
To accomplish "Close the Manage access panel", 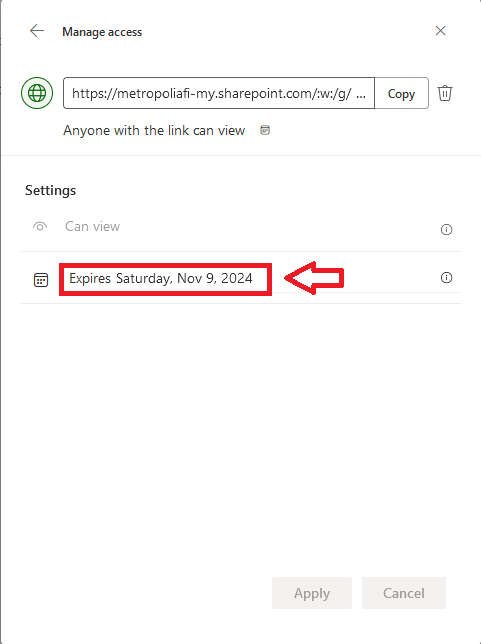I will click(440, 31).
